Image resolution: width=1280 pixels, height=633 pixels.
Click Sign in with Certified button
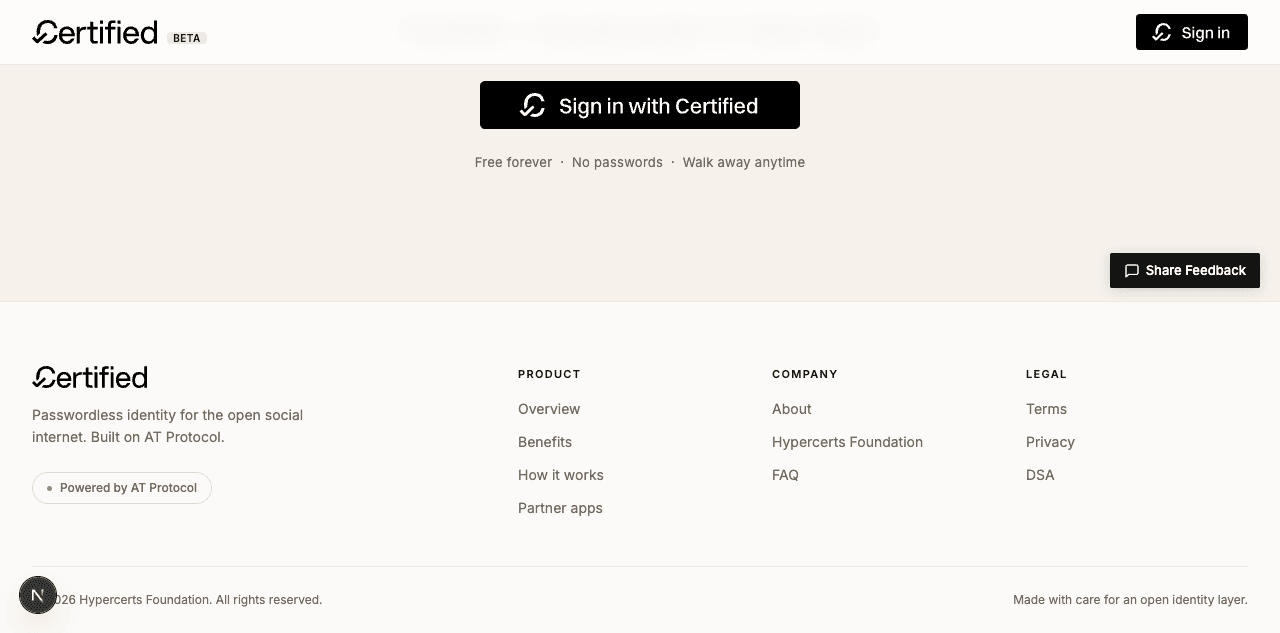point(640,105)
